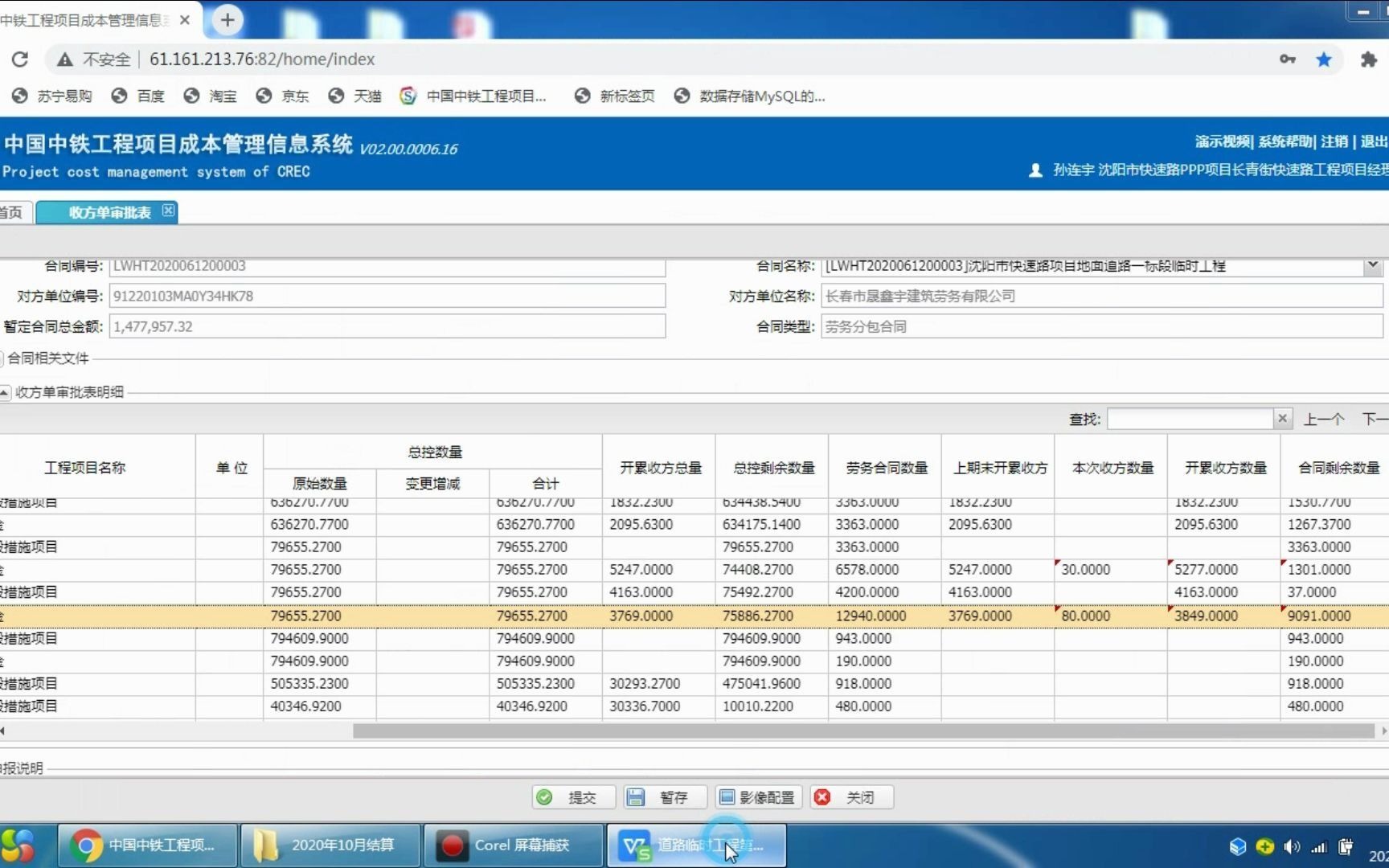
Task: Open the 合同名称 dropdown arrow
Action: click(1373, 265)
